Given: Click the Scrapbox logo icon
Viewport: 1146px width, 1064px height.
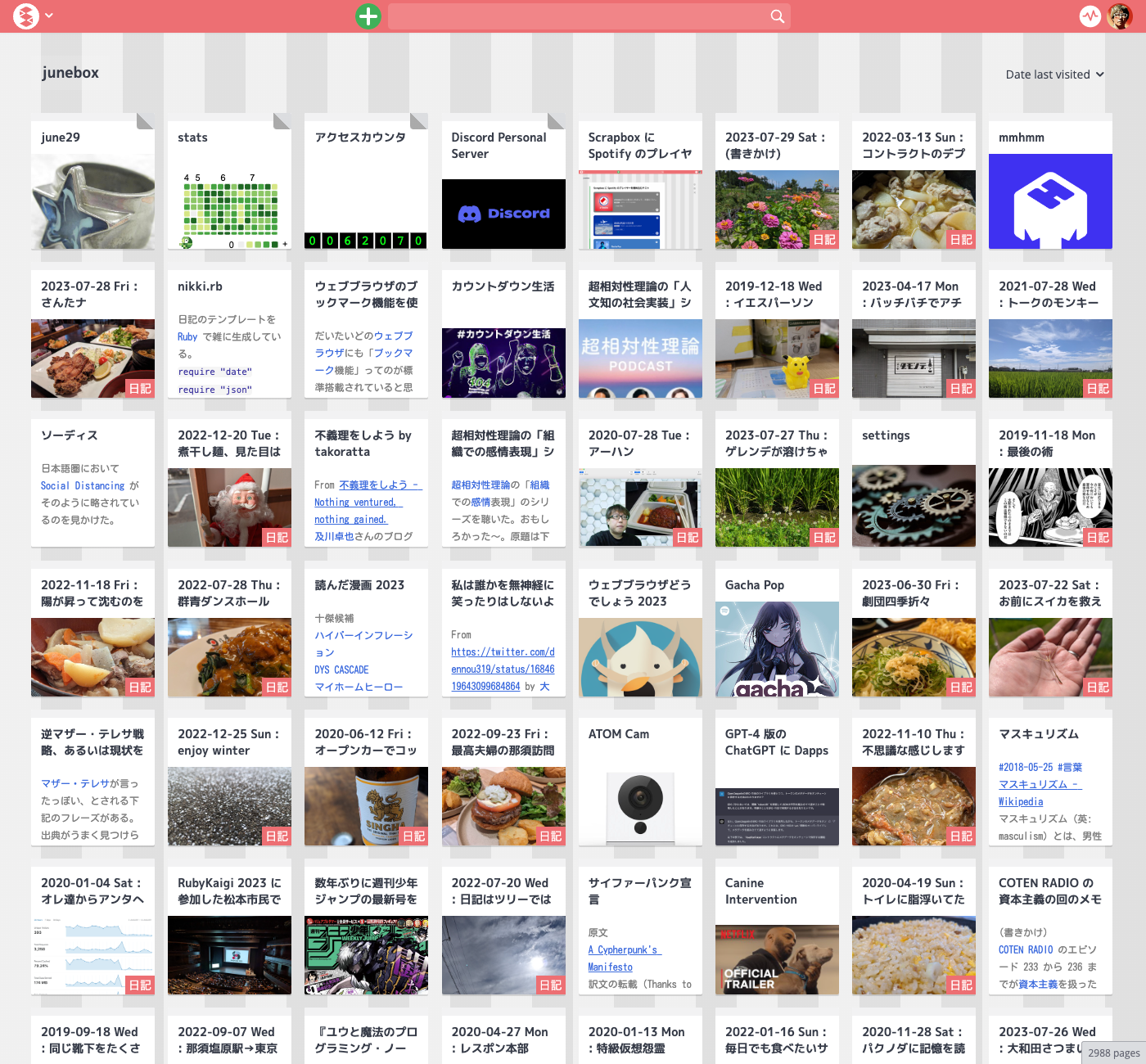Looking at the screenshot, I should point(26,16).
